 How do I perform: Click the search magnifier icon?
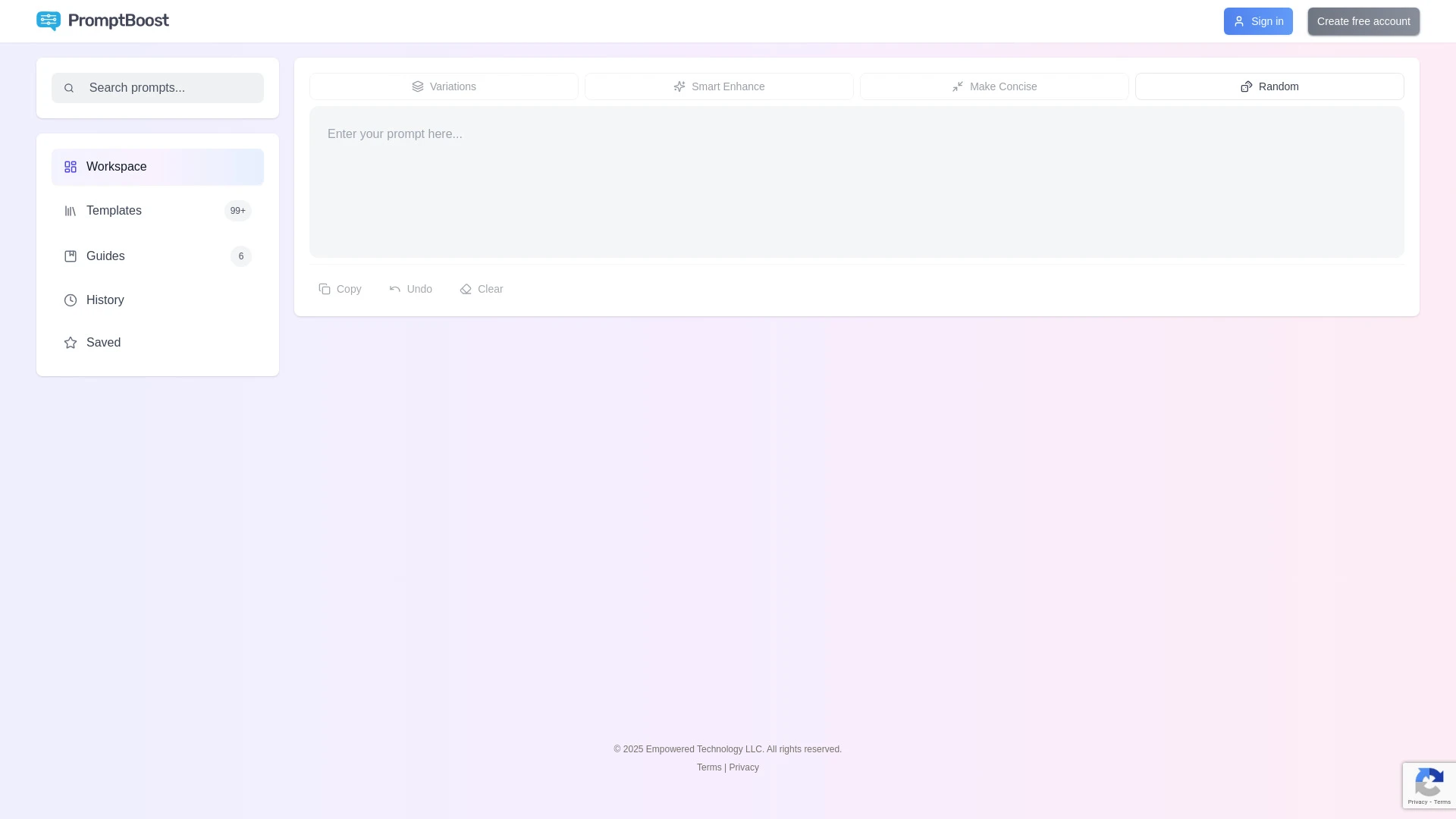click(69, 87)
